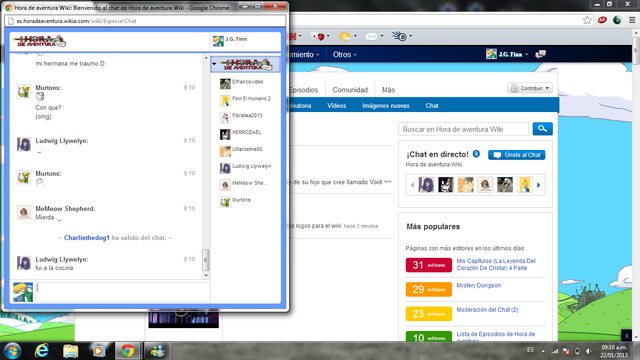This screenshot has height=360, width=640.
Task: Click the blue search magnifier button
Action: (542, 129)
